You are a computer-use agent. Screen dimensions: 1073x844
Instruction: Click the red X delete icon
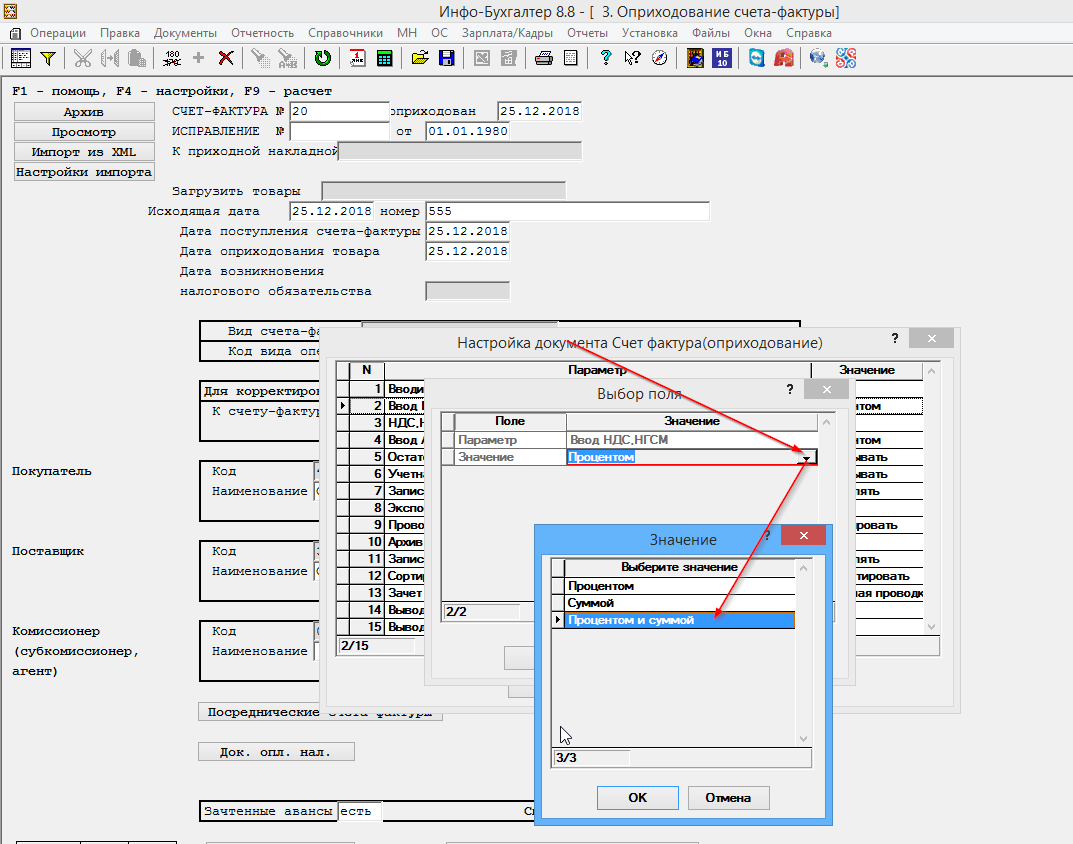(226, 58)
